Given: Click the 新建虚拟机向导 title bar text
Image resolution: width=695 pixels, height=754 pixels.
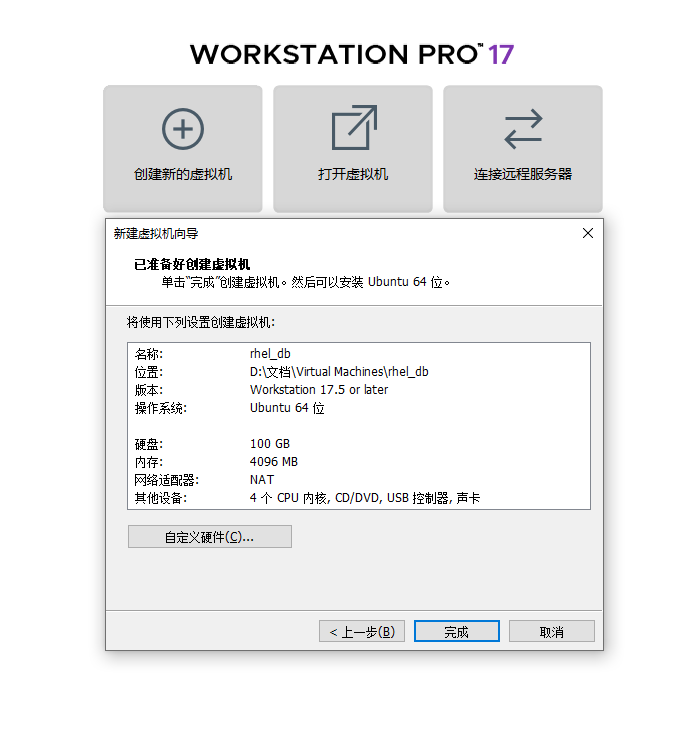Looking at the screenshot, I should tap(156, 233).
